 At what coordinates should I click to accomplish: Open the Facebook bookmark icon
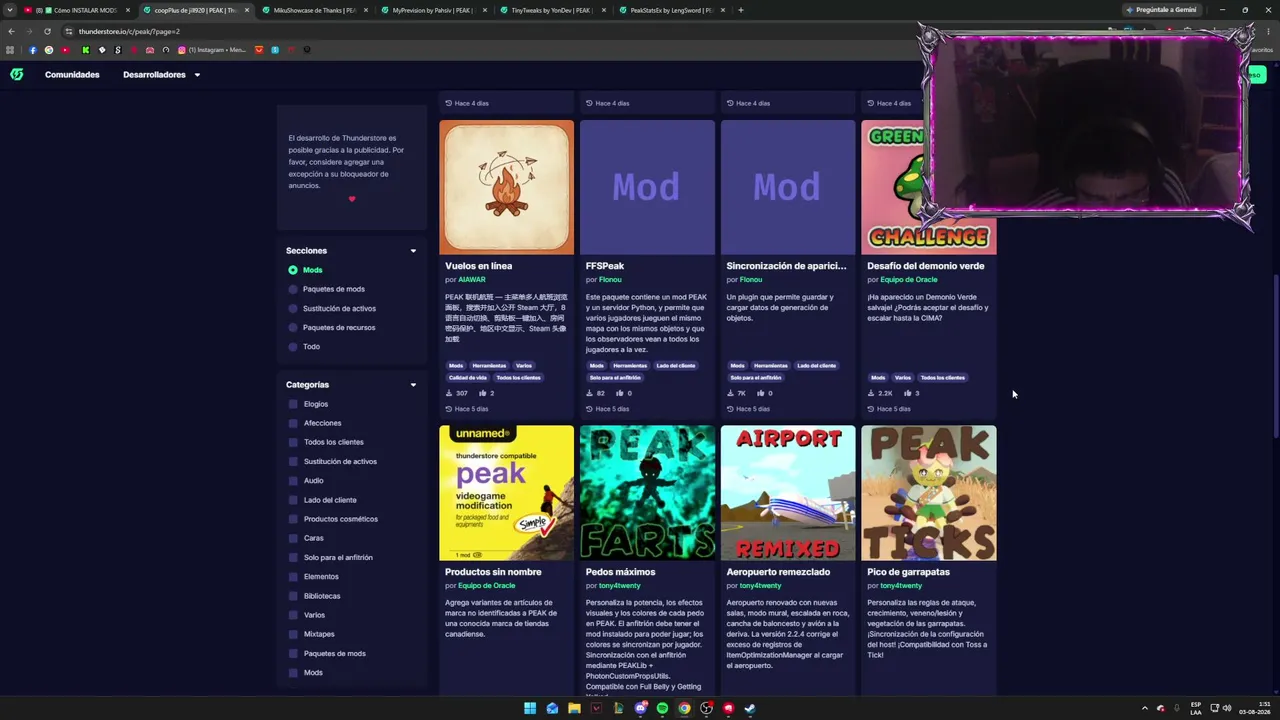click(32, 50)
